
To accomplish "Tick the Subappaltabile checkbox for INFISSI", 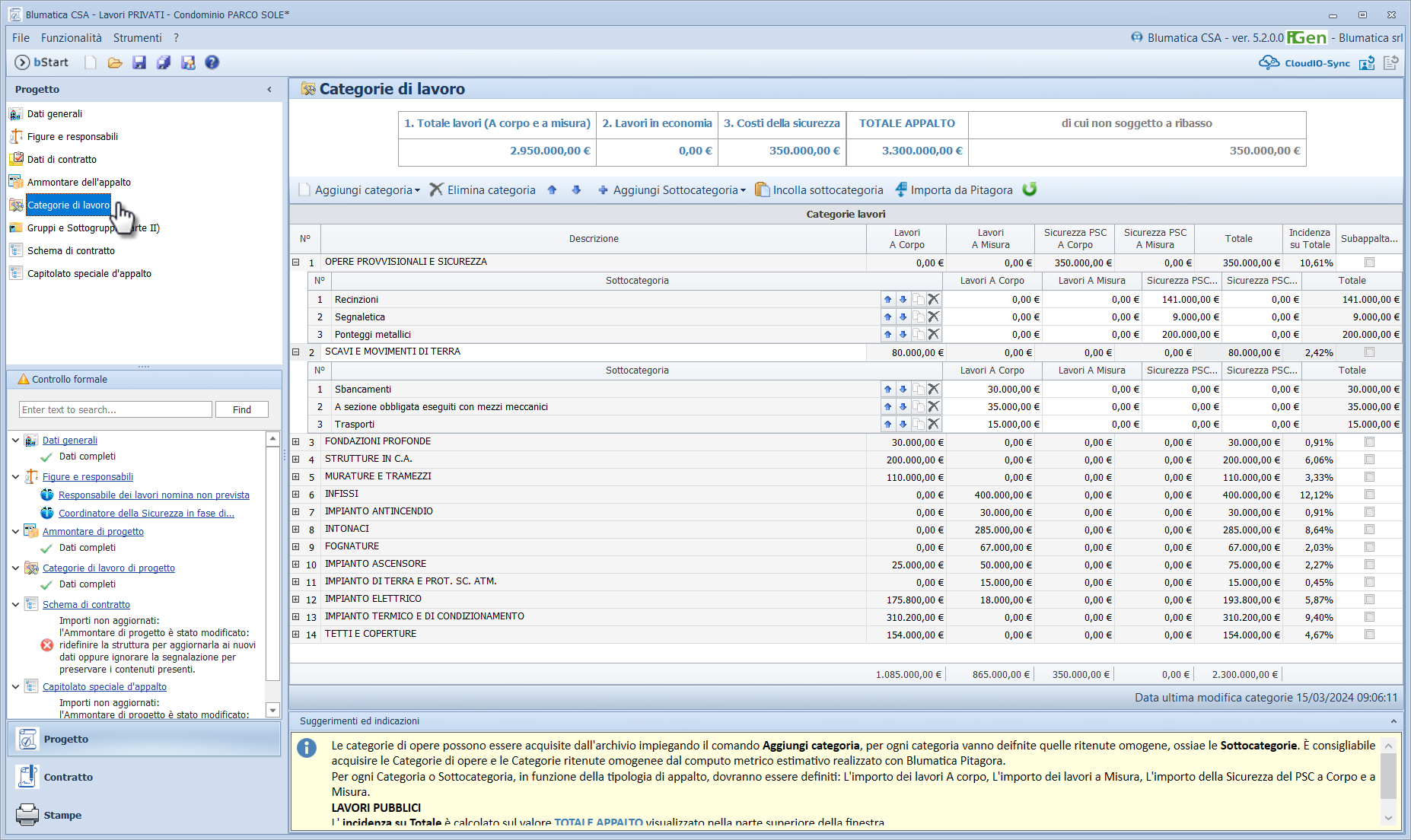I will click(x=1369, y=495).
